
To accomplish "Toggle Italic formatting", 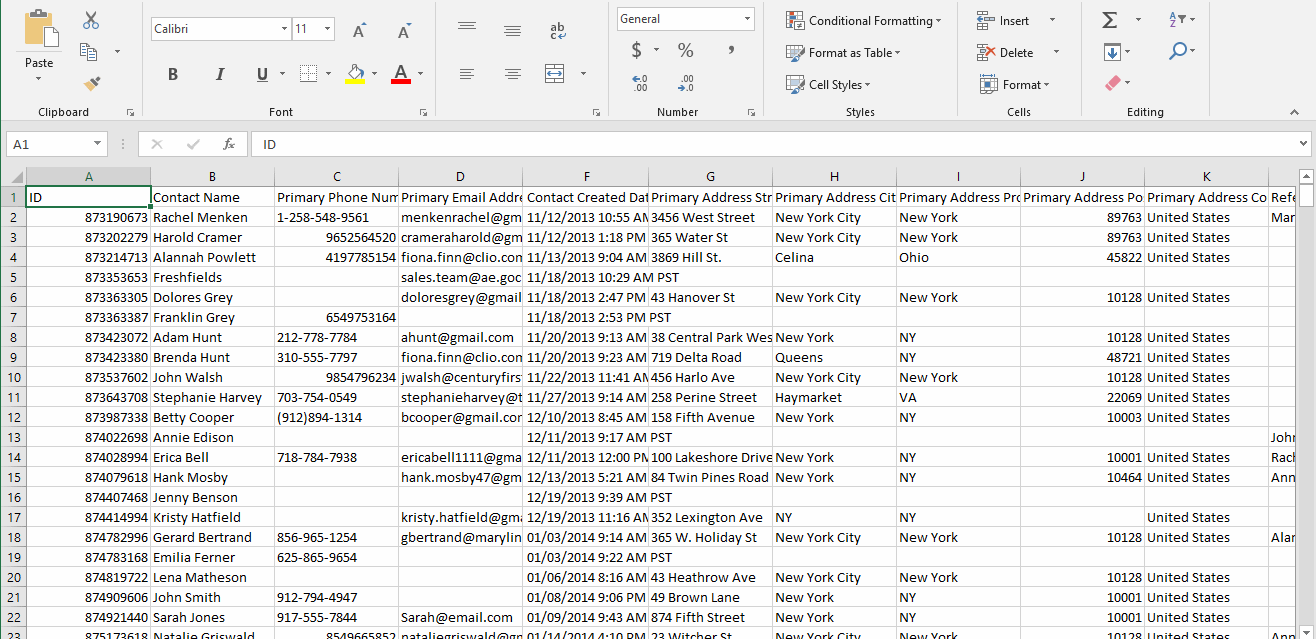I will pos(218,74).
